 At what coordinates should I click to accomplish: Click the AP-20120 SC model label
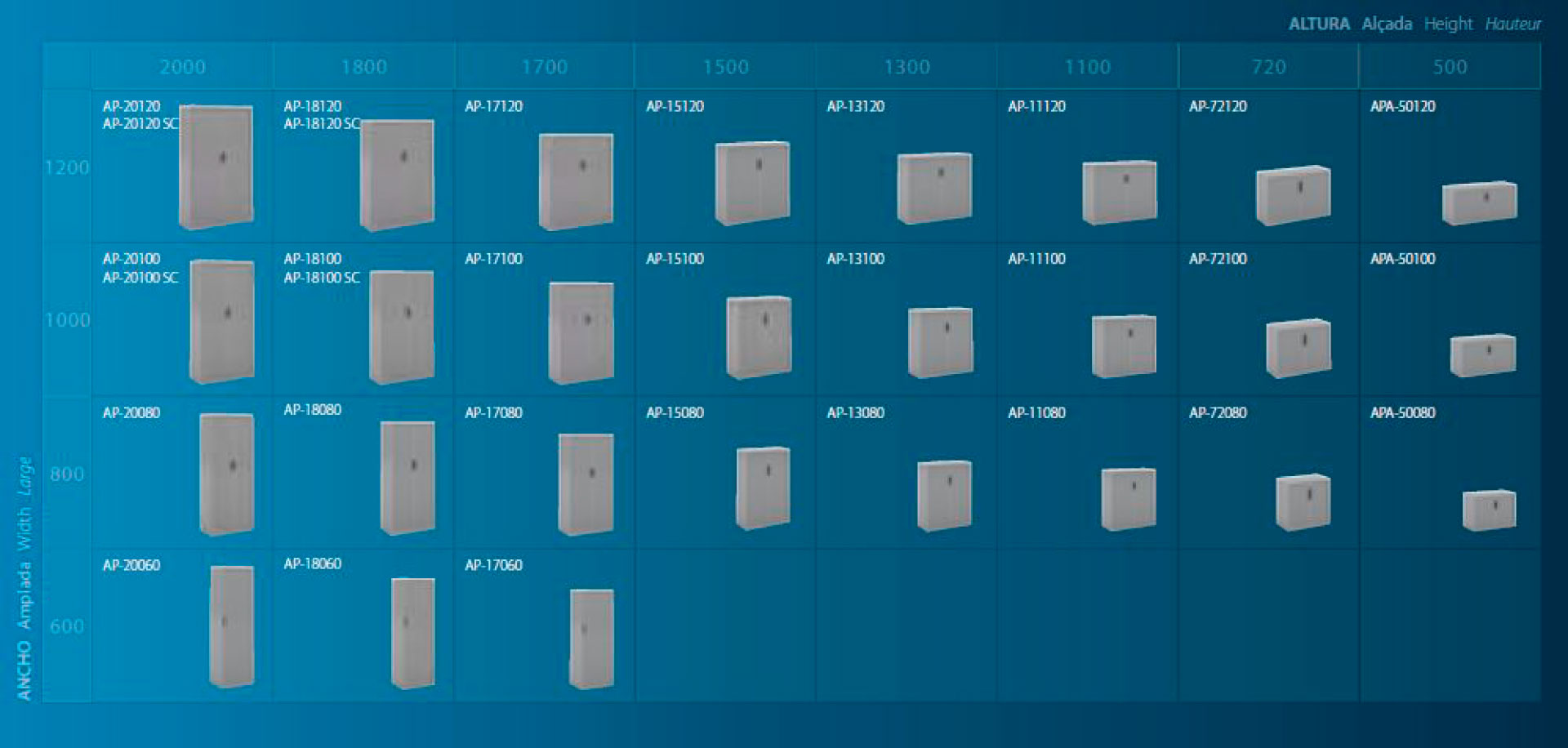(140, 124)
